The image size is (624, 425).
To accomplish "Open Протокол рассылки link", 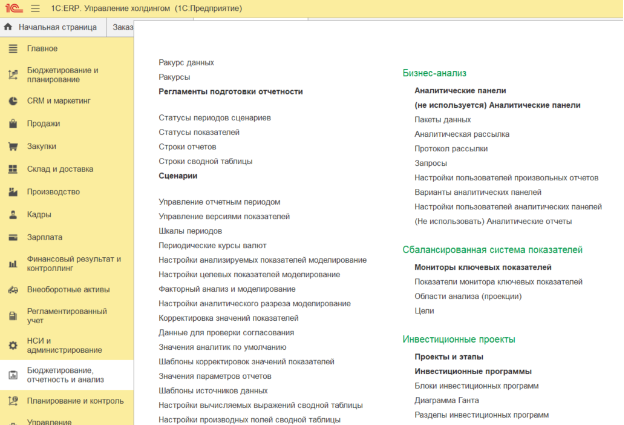I will (451, 149).
